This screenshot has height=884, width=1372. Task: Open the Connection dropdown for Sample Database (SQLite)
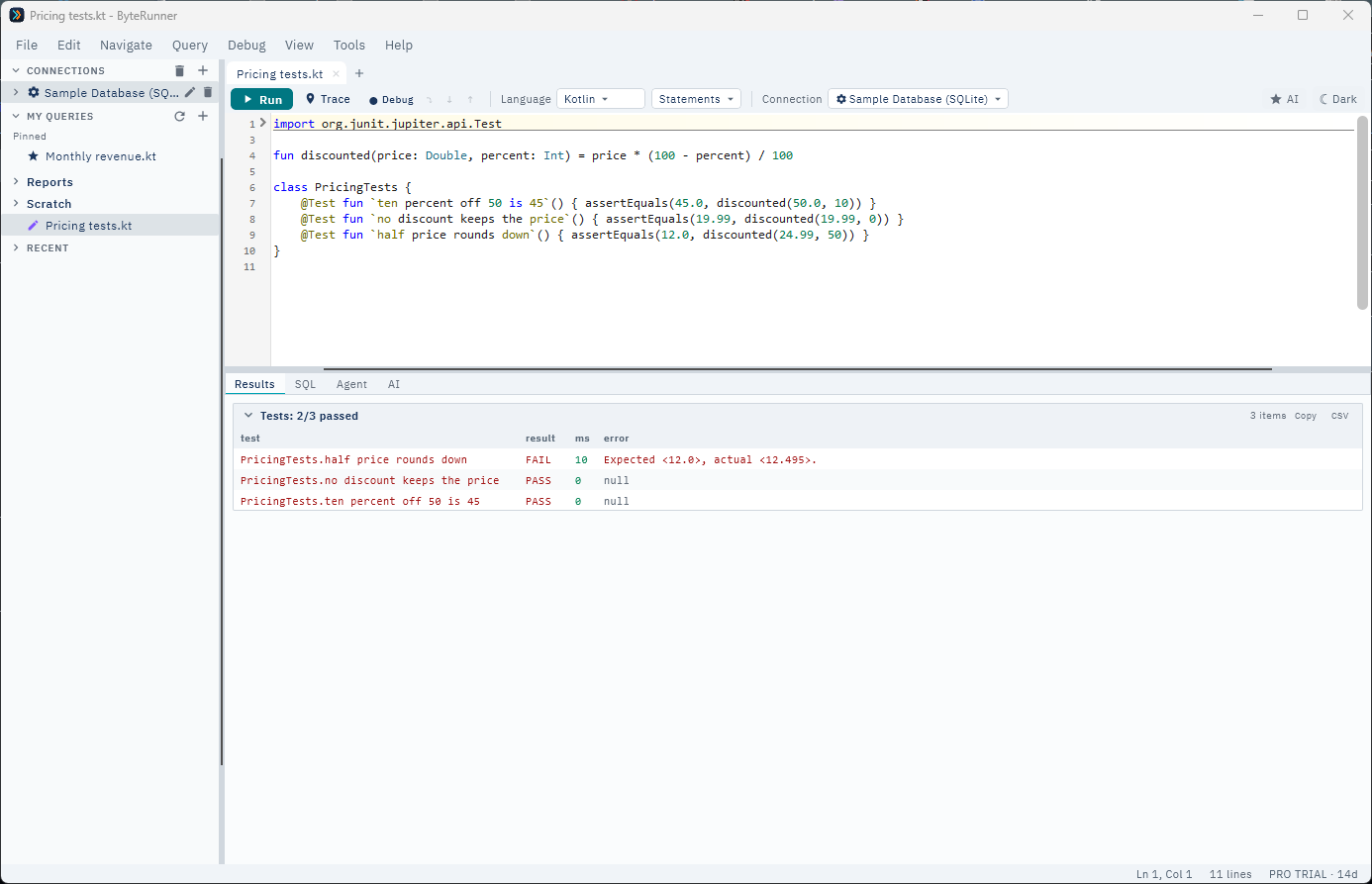click(918, 99)
